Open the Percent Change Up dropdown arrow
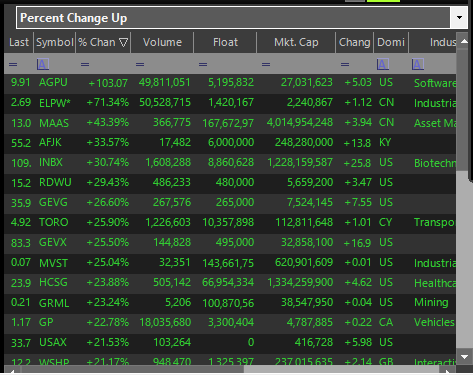The width and height of the screenshot is (473, 375). point(459,17)
